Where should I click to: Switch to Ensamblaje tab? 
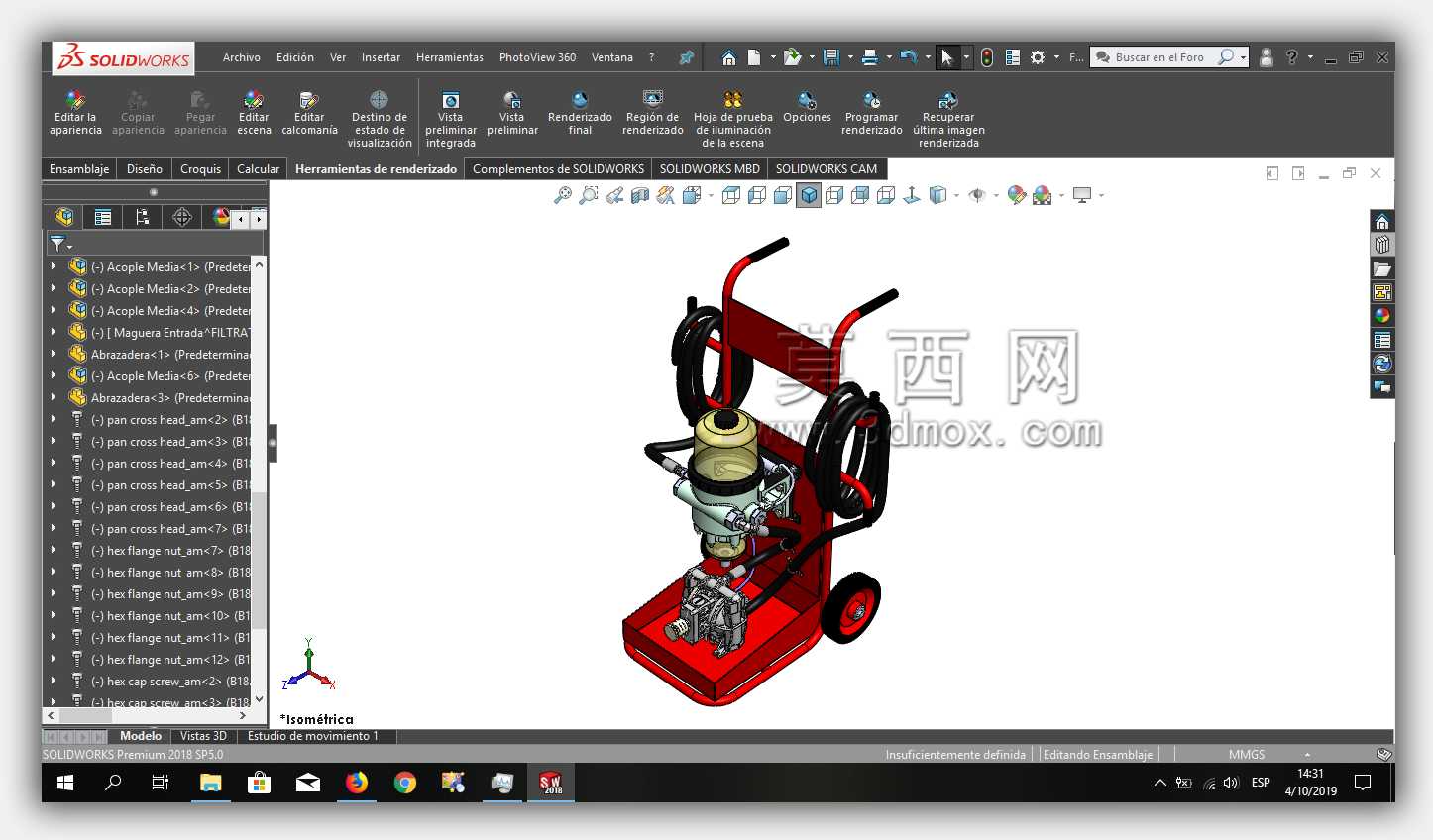point(79,169)
